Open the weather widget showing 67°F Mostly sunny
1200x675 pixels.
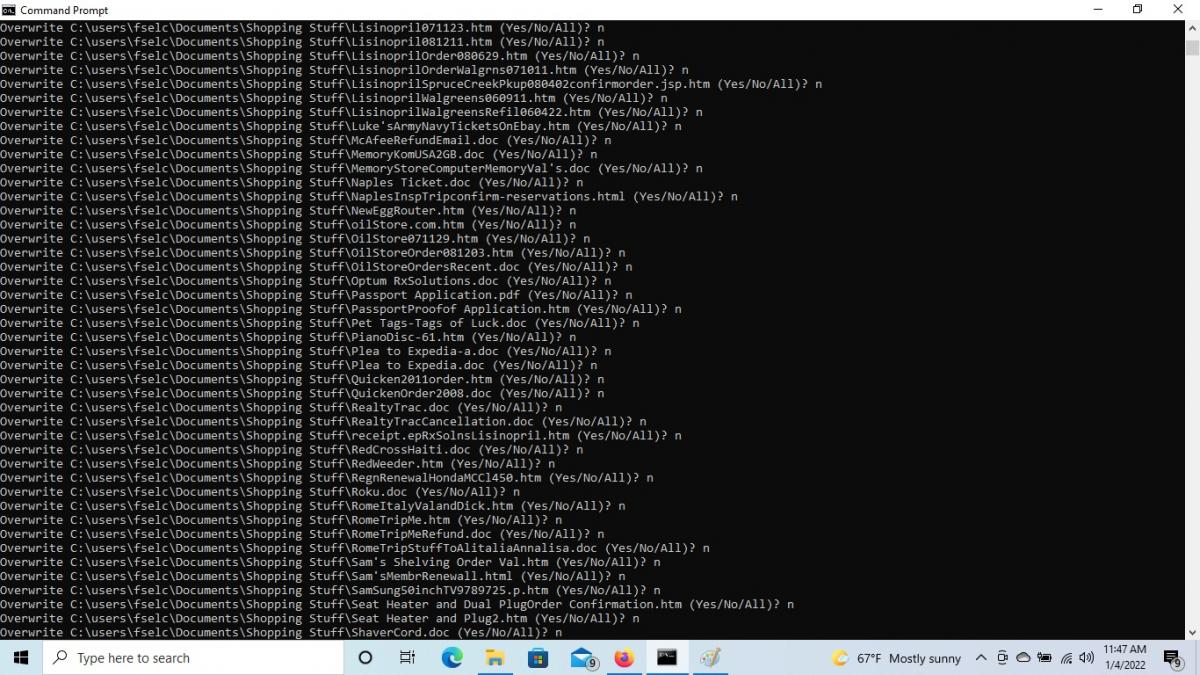(x=896, y=658)
